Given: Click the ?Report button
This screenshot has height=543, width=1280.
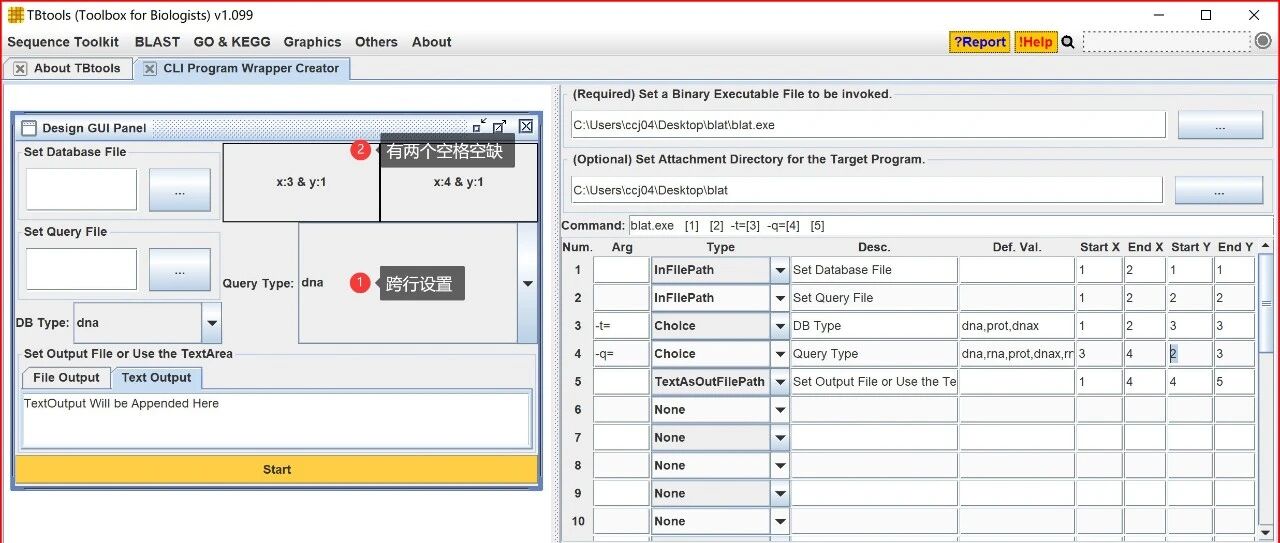Looking at the screenshot, I should 979,42.
